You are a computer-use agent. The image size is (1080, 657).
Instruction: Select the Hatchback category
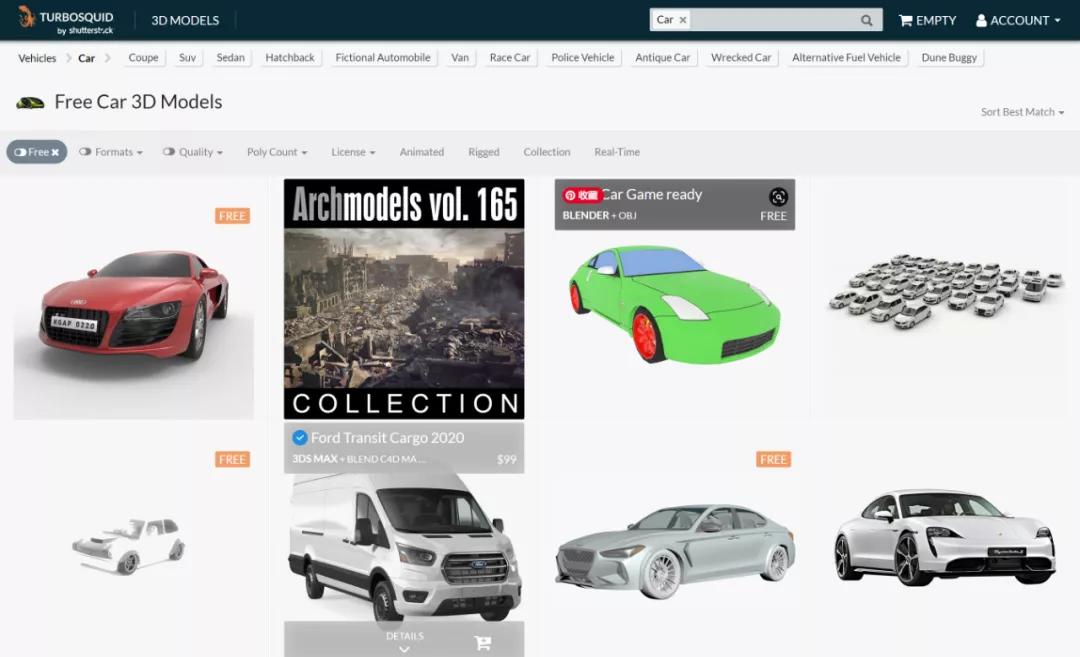tap(290, 58)
